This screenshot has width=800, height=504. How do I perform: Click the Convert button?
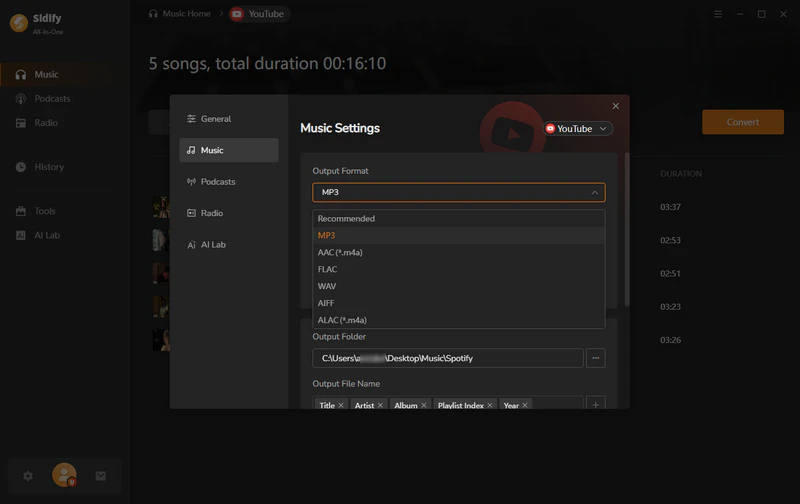point(743,122)
